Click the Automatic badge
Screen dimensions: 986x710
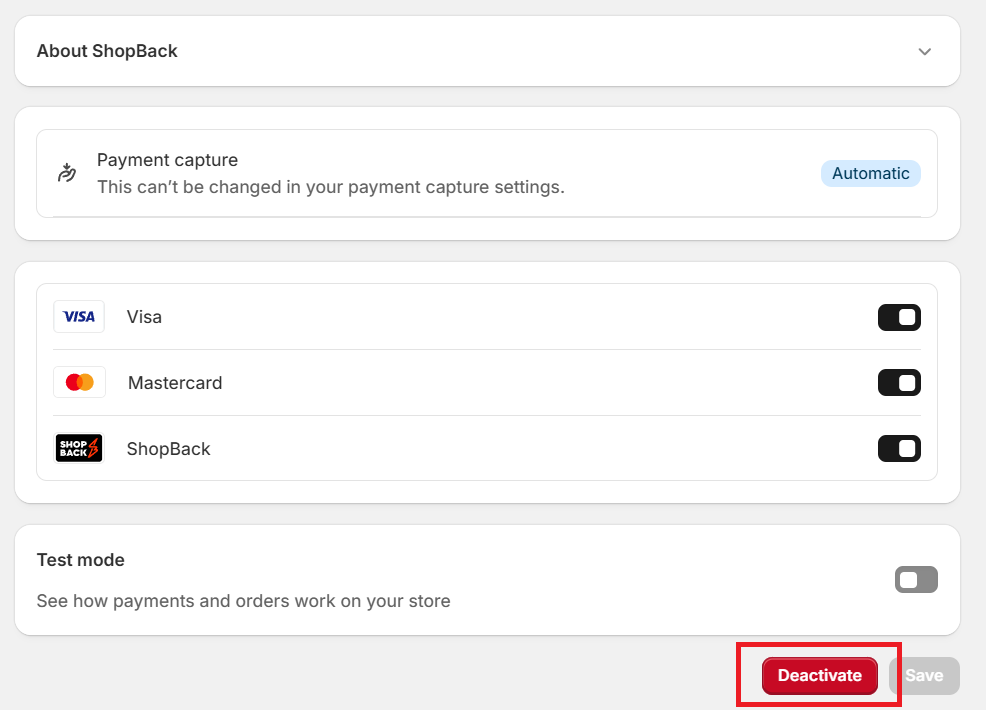click(871, 174)
